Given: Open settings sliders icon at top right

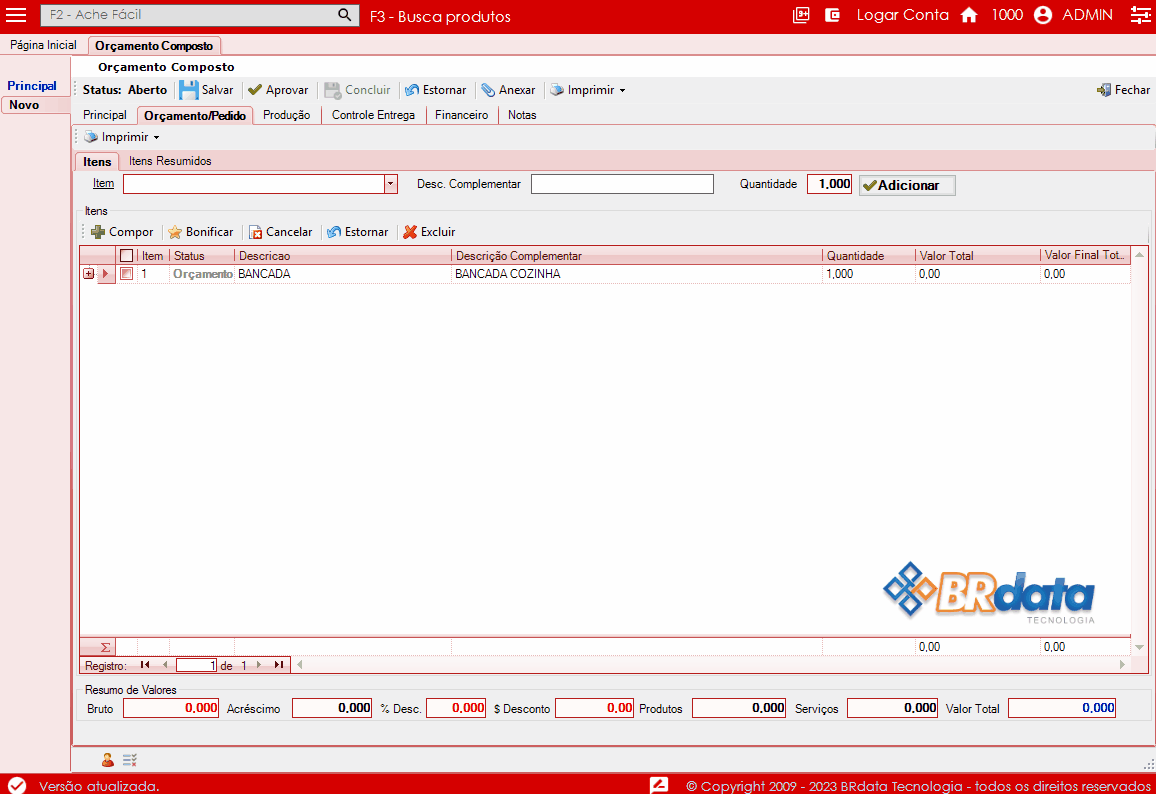Looking at the screenshot, I should click(1140, 15).
